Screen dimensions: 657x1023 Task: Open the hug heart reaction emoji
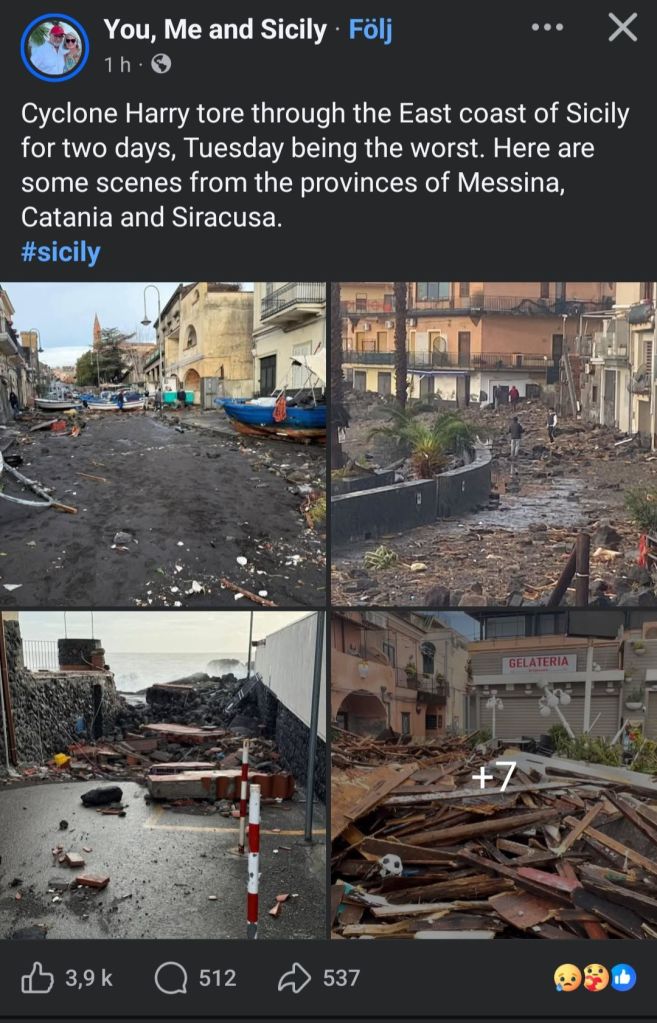(594, 978)
